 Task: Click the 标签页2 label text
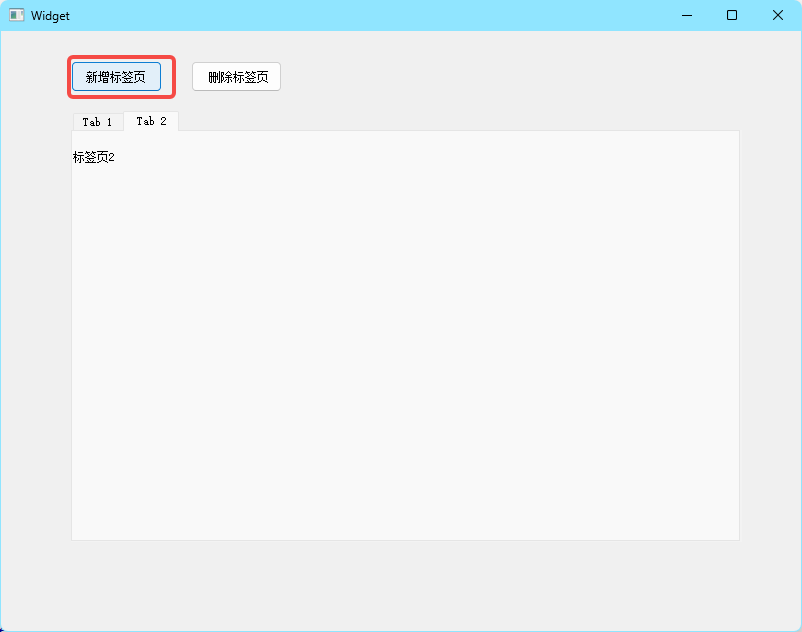94,157
